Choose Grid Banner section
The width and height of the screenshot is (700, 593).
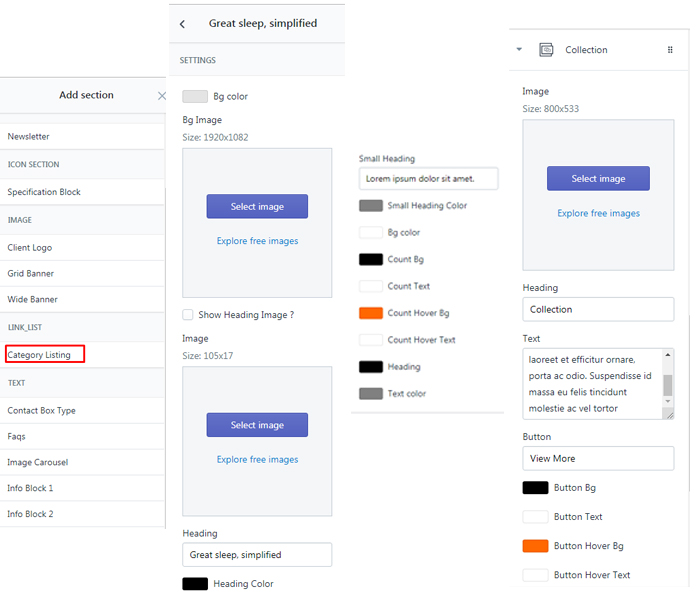point(30,273)
